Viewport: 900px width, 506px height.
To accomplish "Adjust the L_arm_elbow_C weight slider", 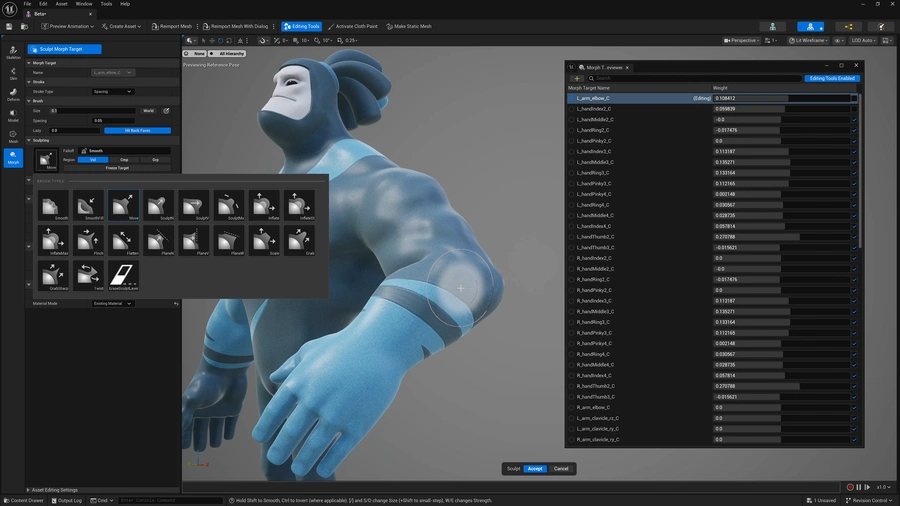I will 780,98.
